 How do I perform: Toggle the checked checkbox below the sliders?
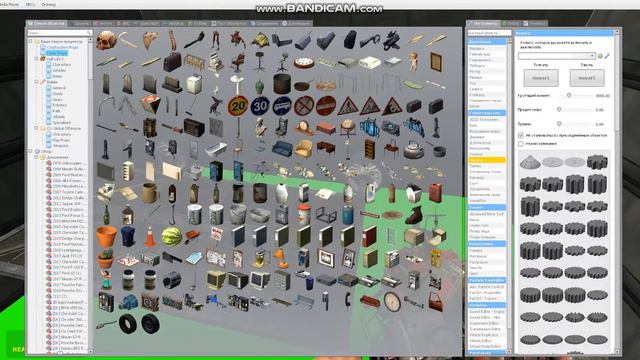click(520, 135)
